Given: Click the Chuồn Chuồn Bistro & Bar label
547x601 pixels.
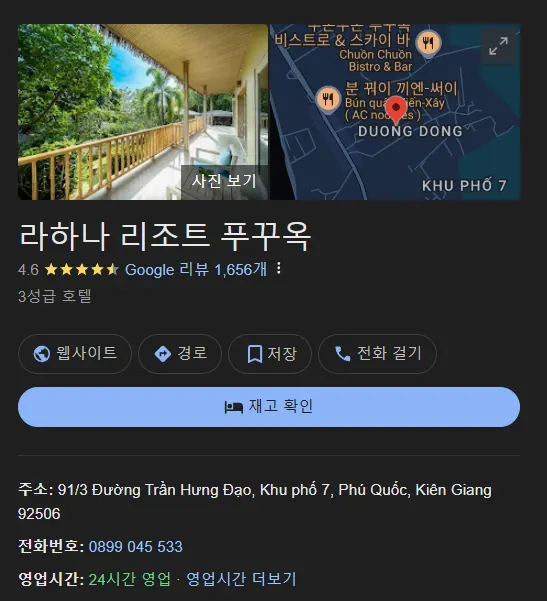Looking at the screenshot, I should click(x=376, y=61).
